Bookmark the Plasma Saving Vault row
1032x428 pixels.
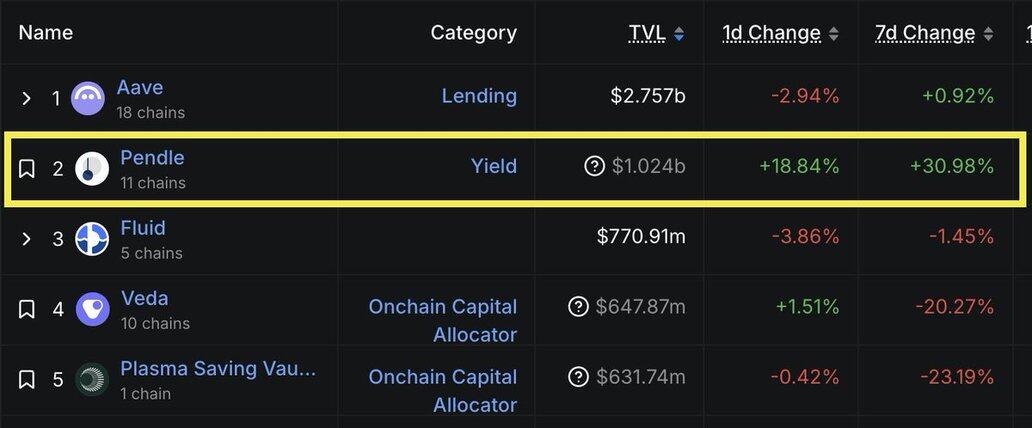click(27, 379)
